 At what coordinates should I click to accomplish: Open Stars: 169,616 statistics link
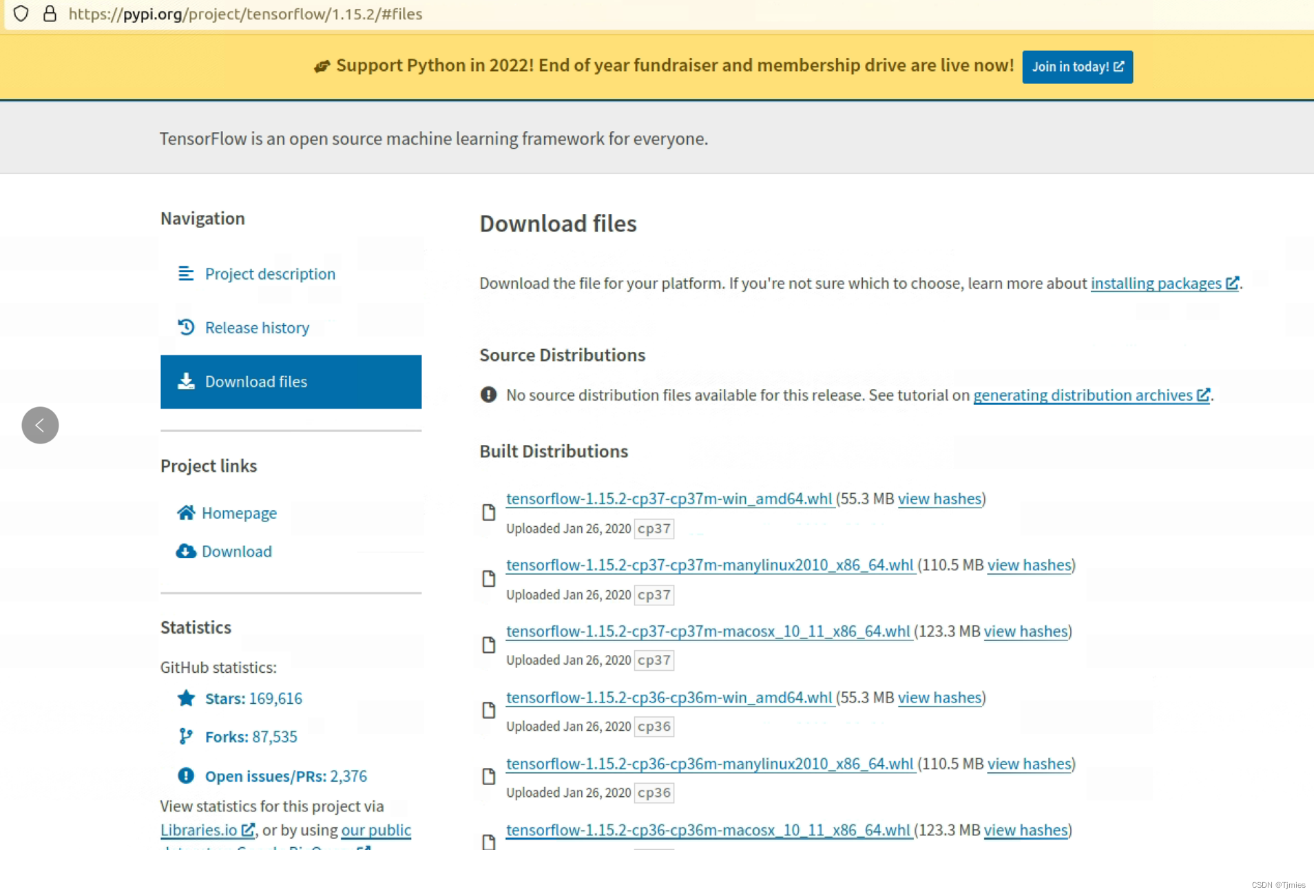click(253, 699)
